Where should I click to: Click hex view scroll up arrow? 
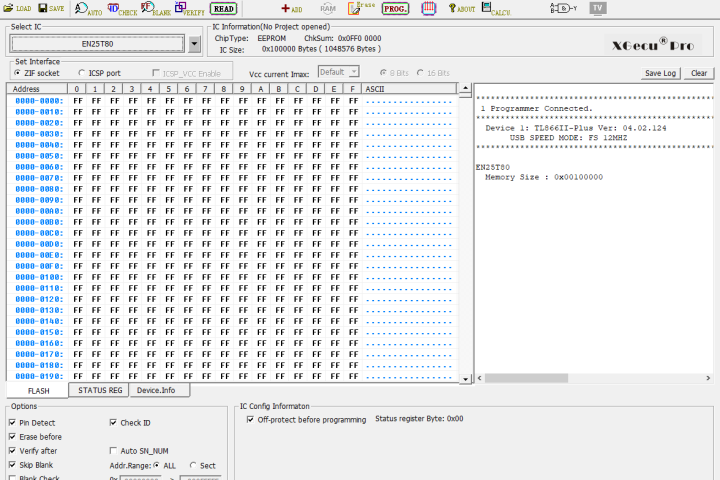point(466,88)
